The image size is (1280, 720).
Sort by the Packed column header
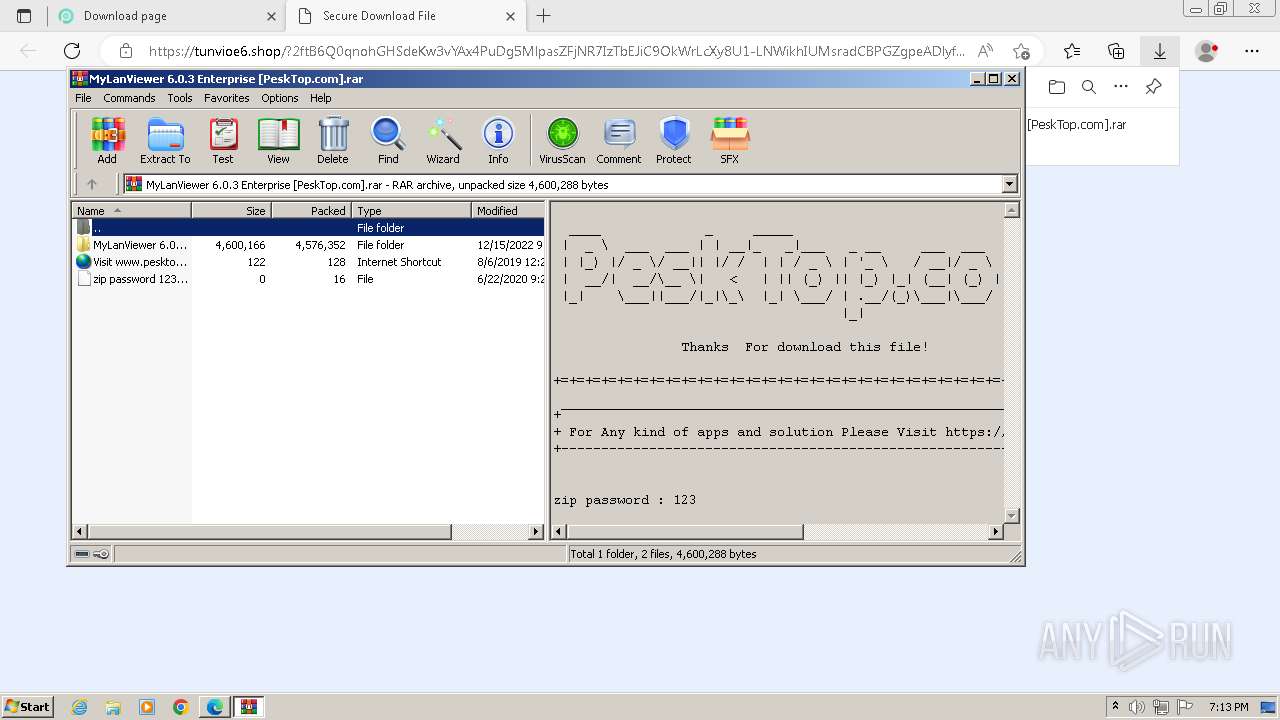pyautogui.click(x=311, y=210)
